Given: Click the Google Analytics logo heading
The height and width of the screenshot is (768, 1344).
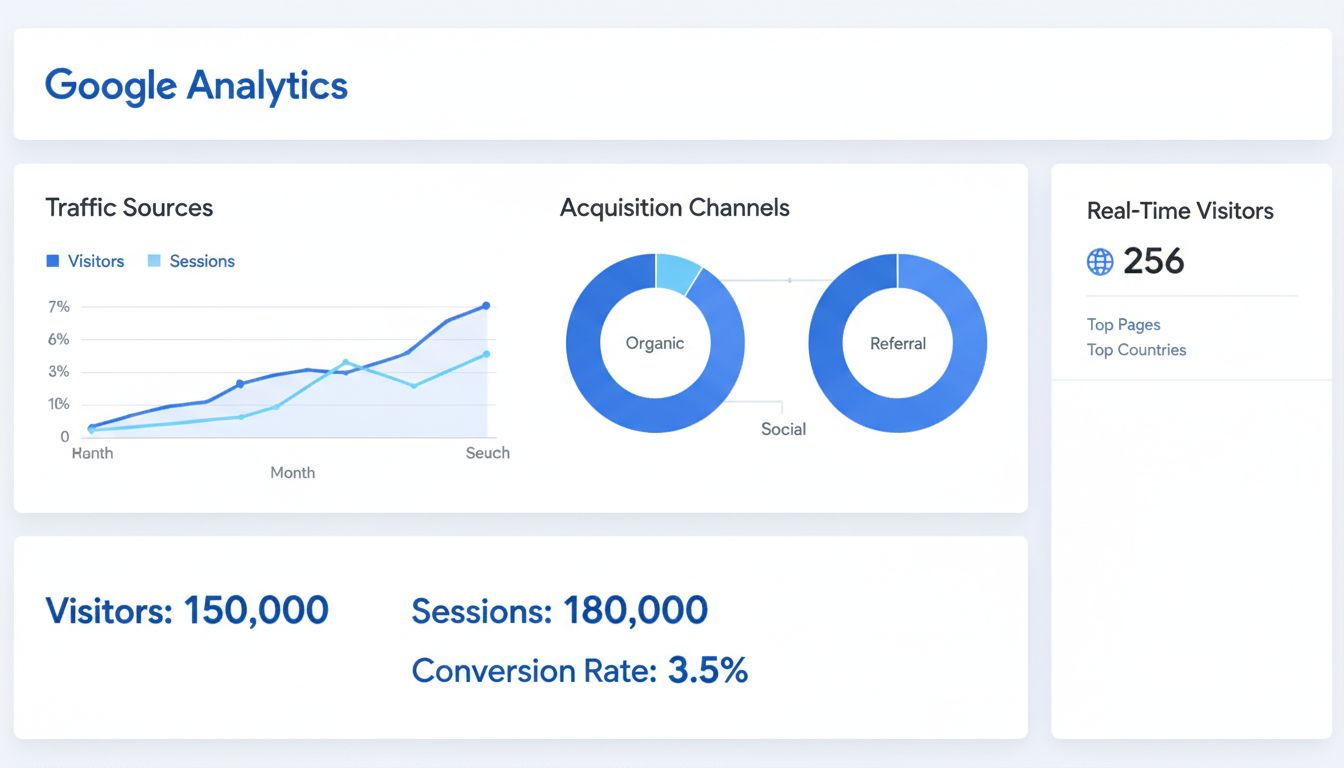Looking at the screenshot, I should tap(195, 86).
